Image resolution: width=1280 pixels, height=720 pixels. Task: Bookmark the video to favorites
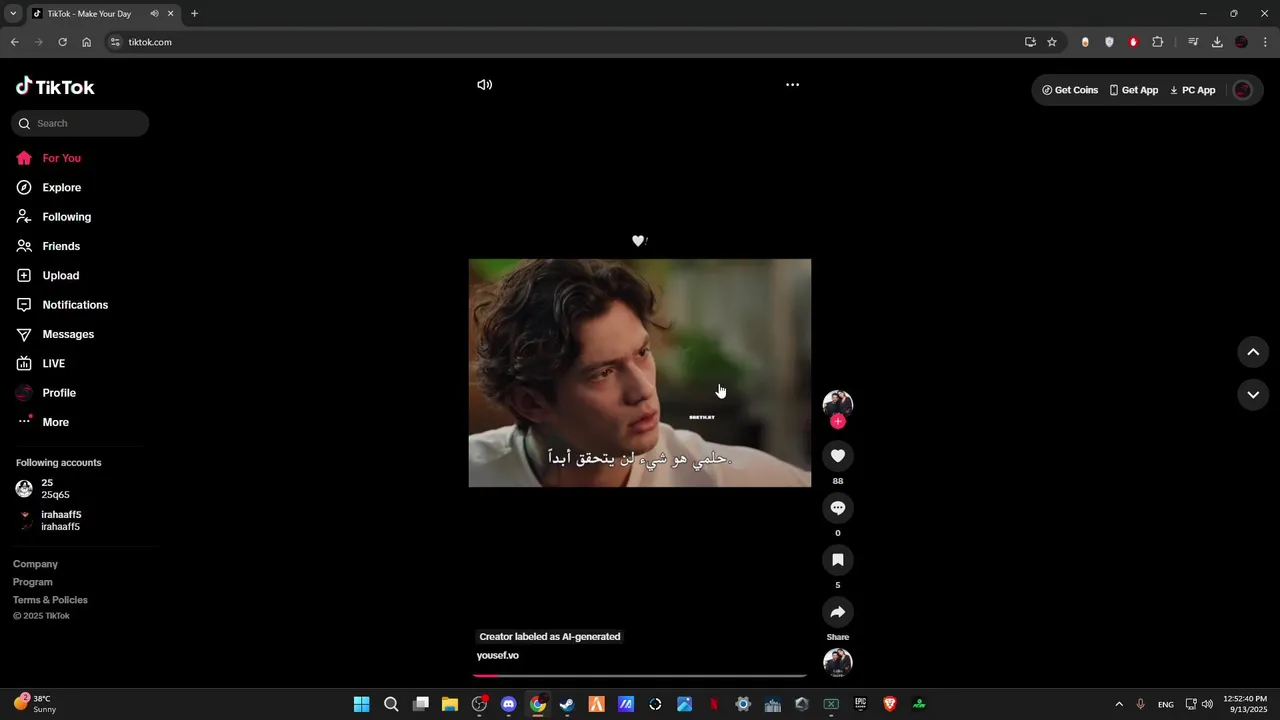pyautogui.click(x=838, y=560)
